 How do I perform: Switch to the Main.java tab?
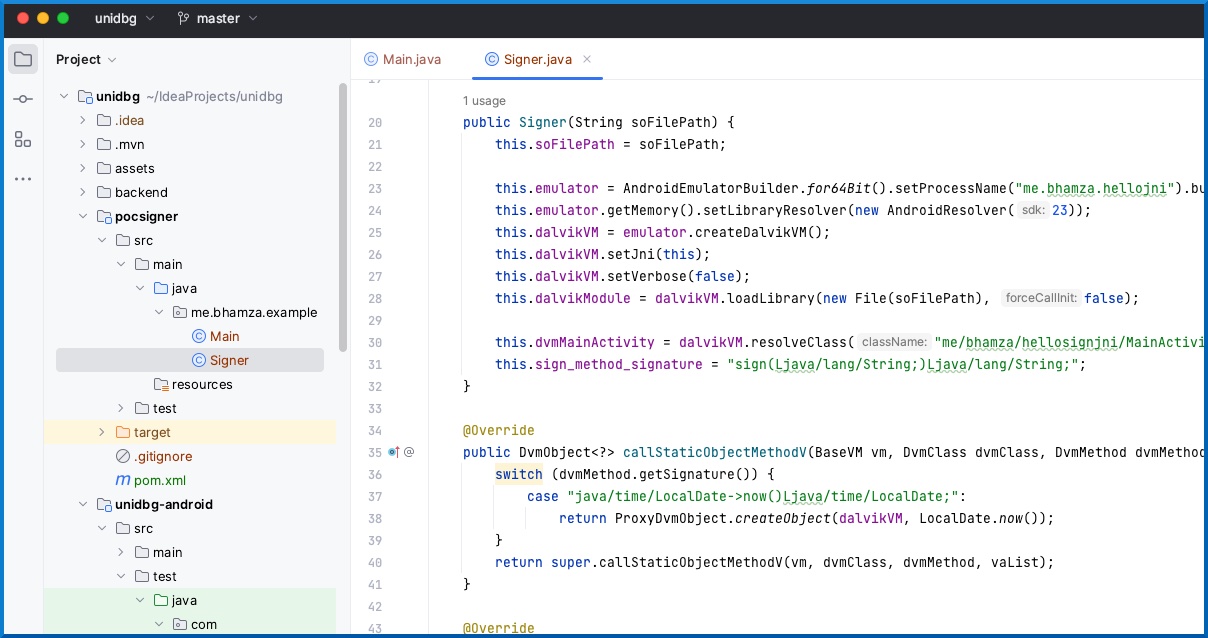point(410,59)
